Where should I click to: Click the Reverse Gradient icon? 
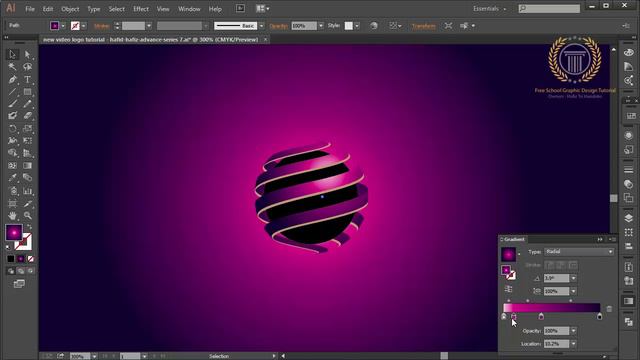pos(508,289)
